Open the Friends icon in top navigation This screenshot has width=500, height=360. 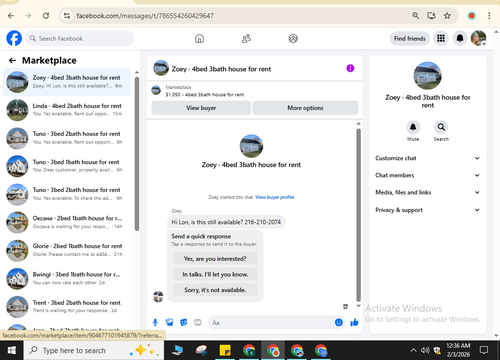click(246, 39)
